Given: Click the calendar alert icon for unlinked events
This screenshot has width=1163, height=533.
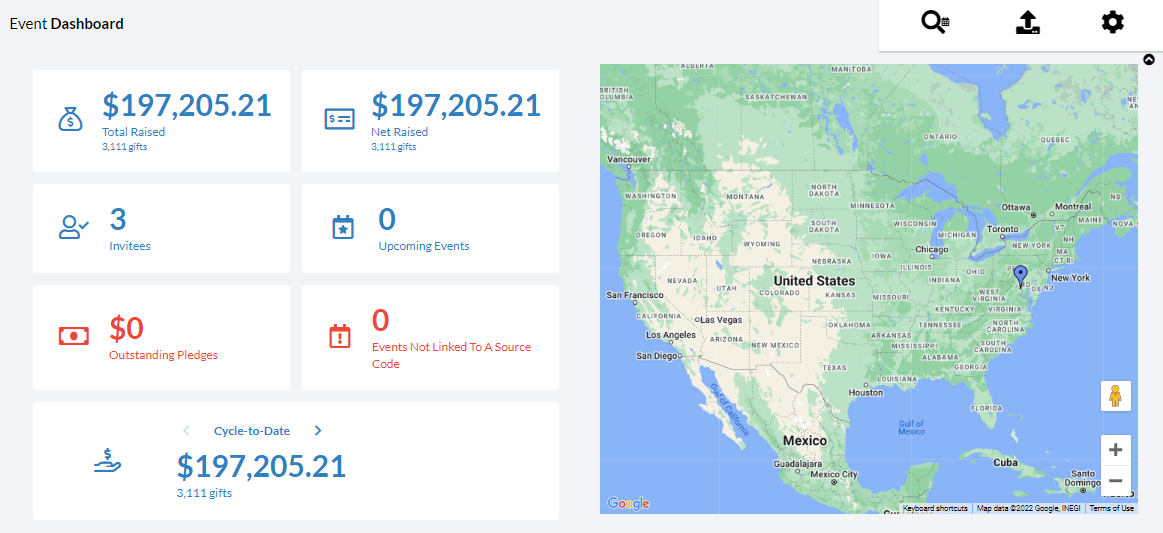Looking at the screenshot, I should 340,336.
